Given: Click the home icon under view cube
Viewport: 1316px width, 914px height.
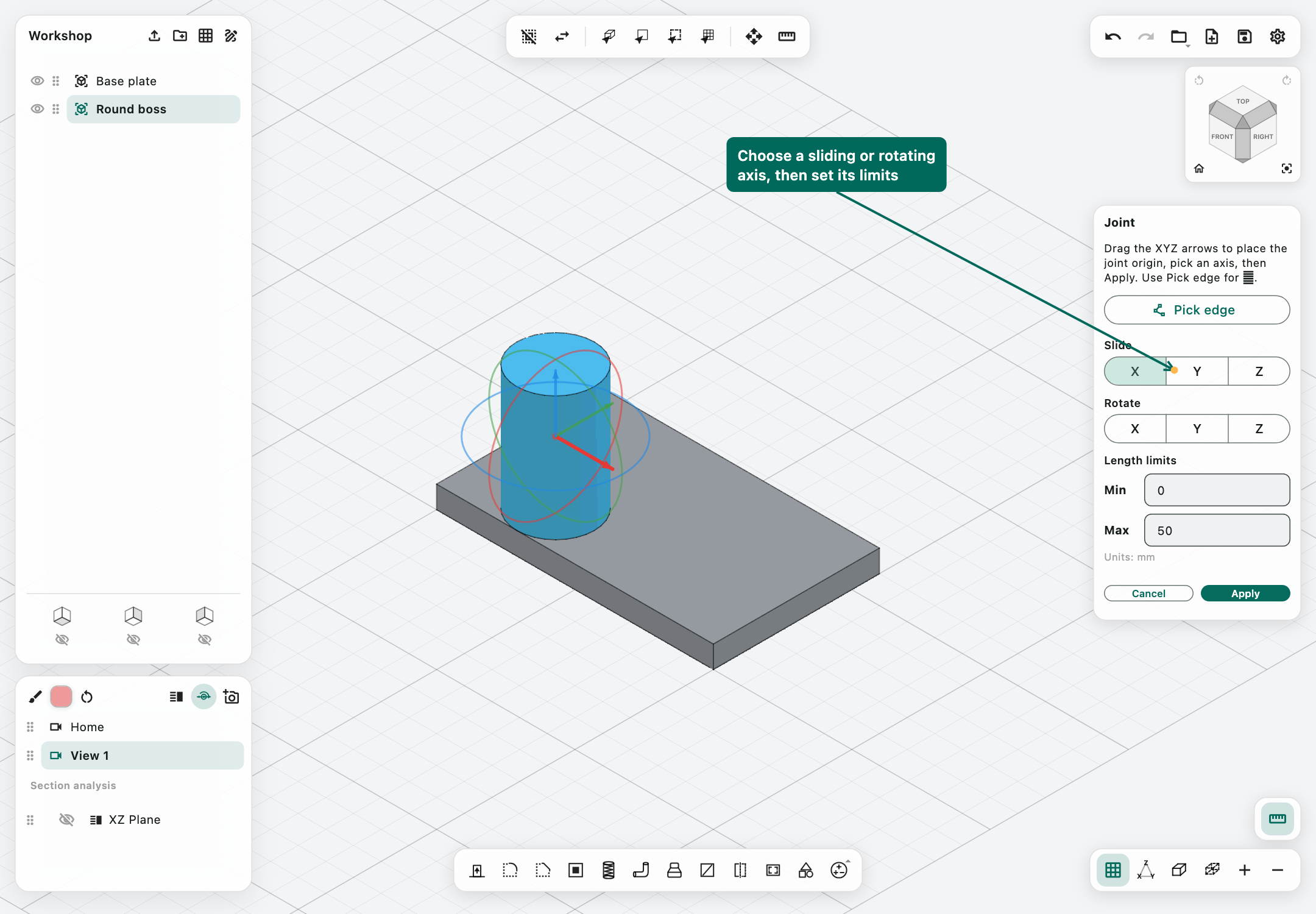Looking at the screenshot, I should click(1199, 169).
